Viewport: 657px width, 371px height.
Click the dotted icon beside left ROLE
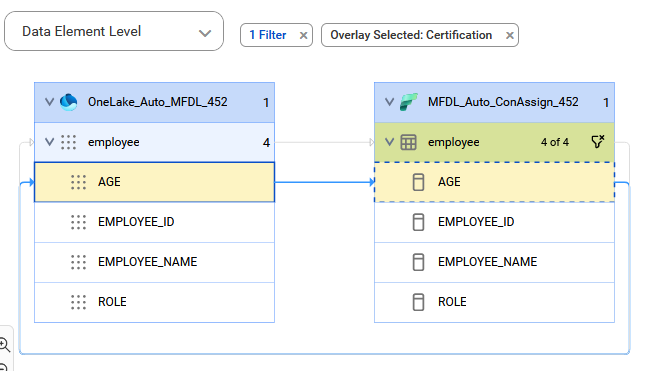tap(78, 302)
